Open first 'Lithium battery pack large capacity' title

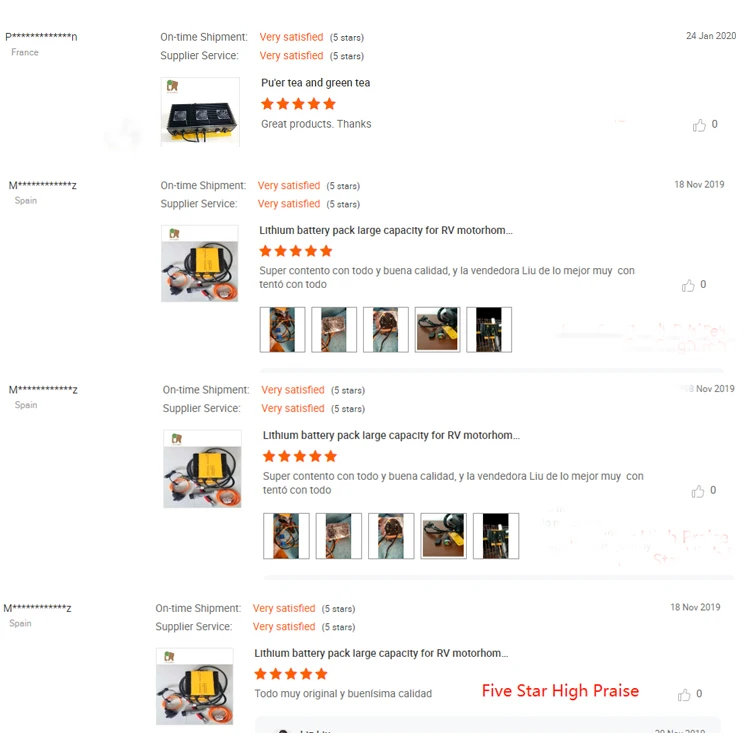point(386,231)
